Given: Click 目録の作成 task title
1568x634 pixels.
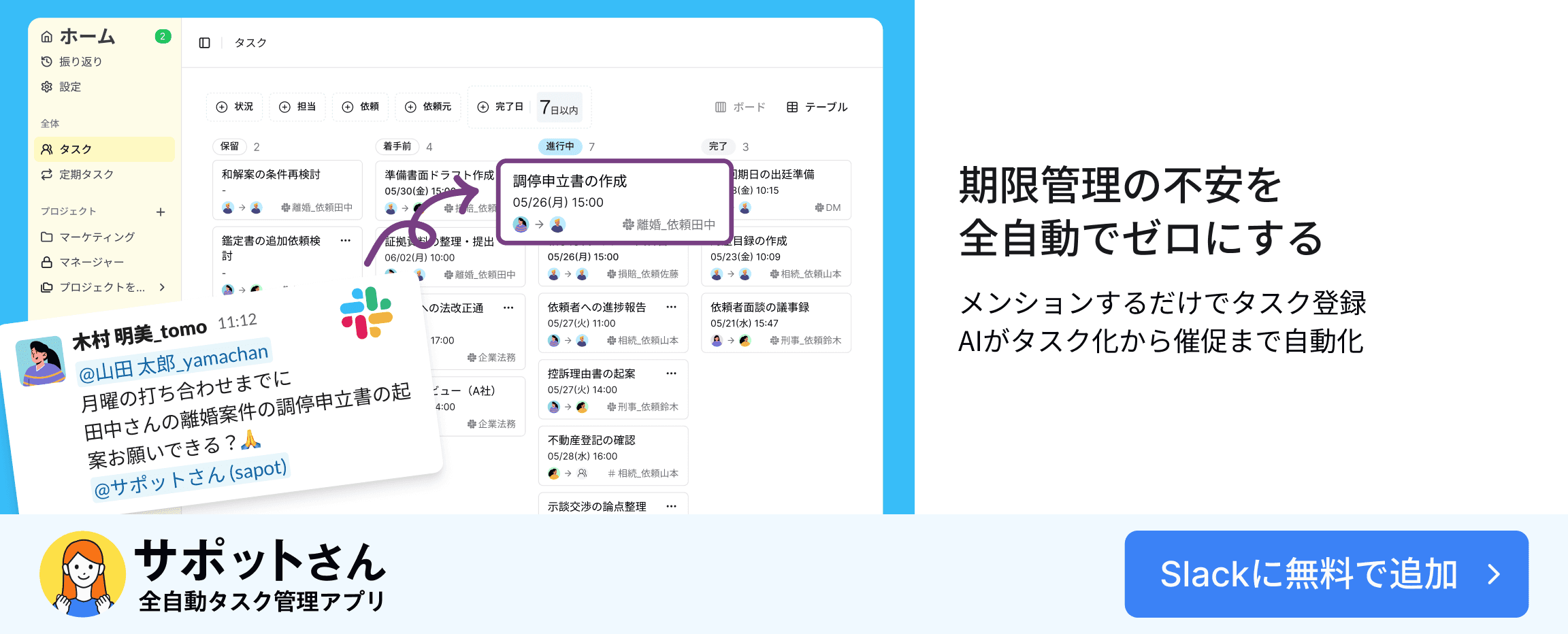Looking at the screenshot, I should [759, 241].
